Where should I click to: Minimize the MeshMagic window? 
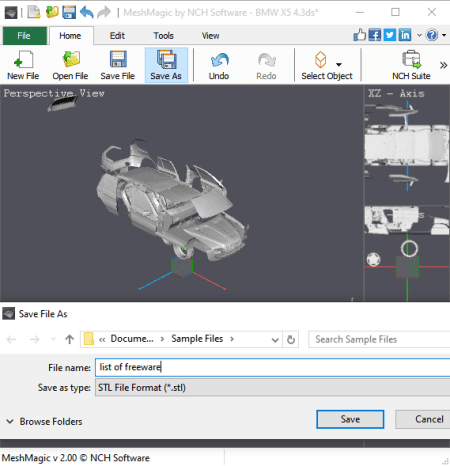[360, 12]
